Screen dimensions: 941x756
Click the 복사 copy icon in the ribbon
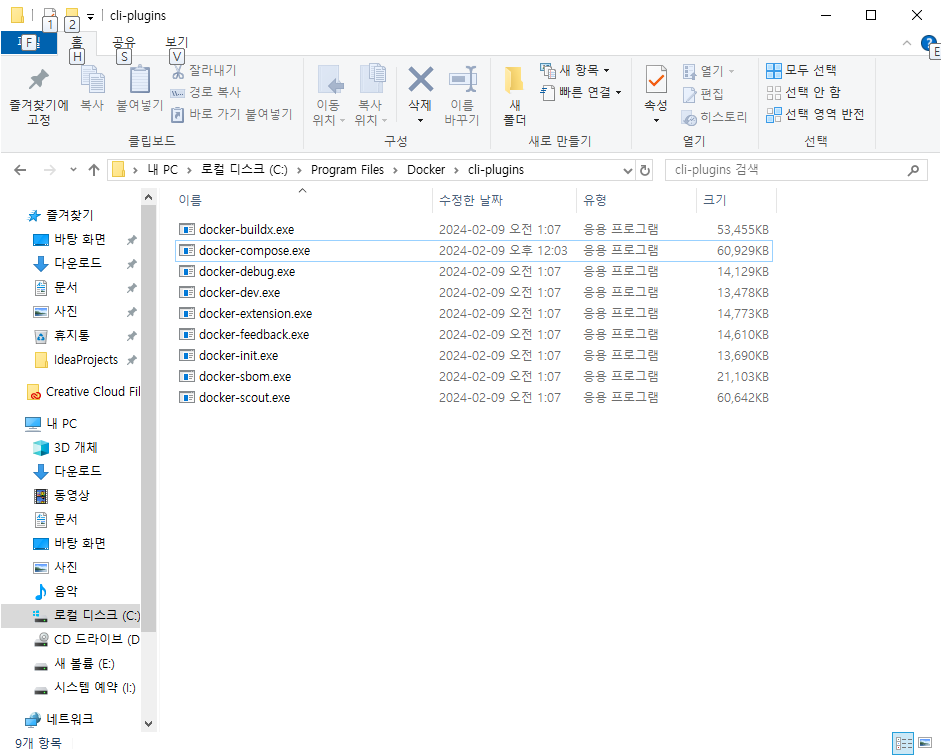pos(92,80)
